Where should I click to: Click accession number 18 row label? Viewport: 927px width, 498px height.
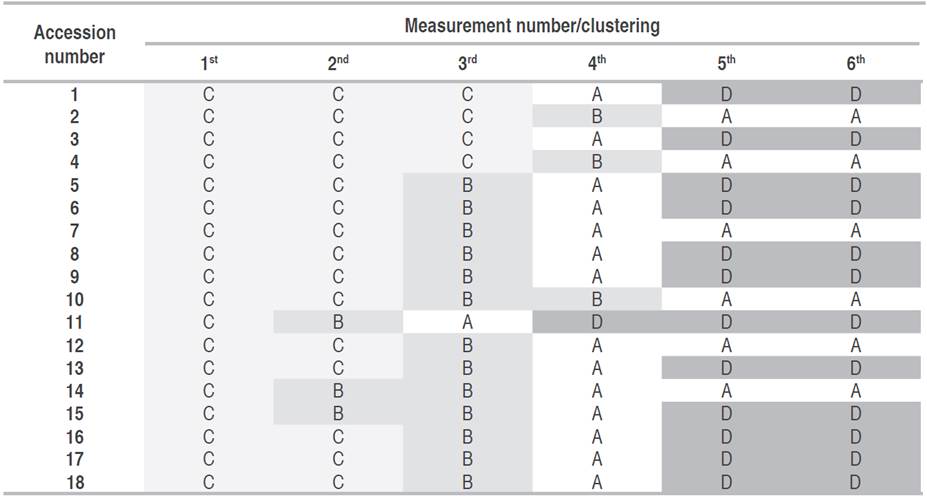click(x=75, y=482)
